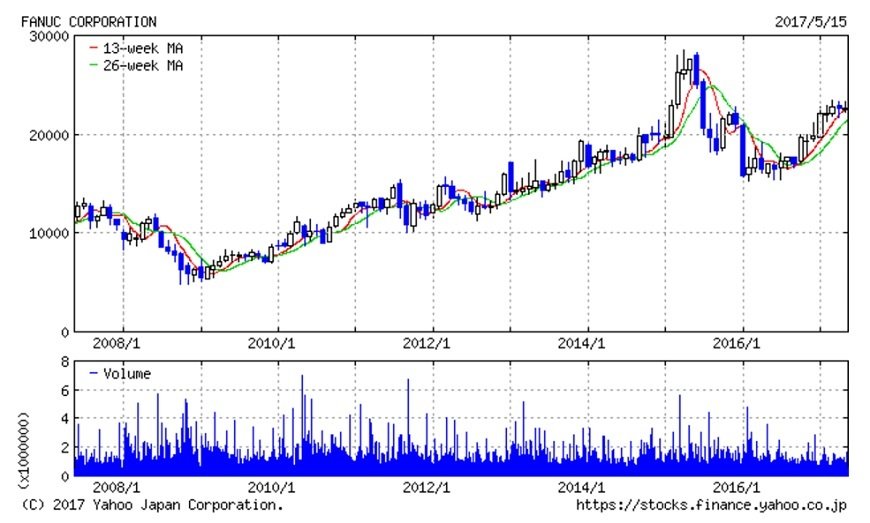Select 2012/1 below the price chart
This screenshot has height=523, width=870.
click(x=433, y=343)
